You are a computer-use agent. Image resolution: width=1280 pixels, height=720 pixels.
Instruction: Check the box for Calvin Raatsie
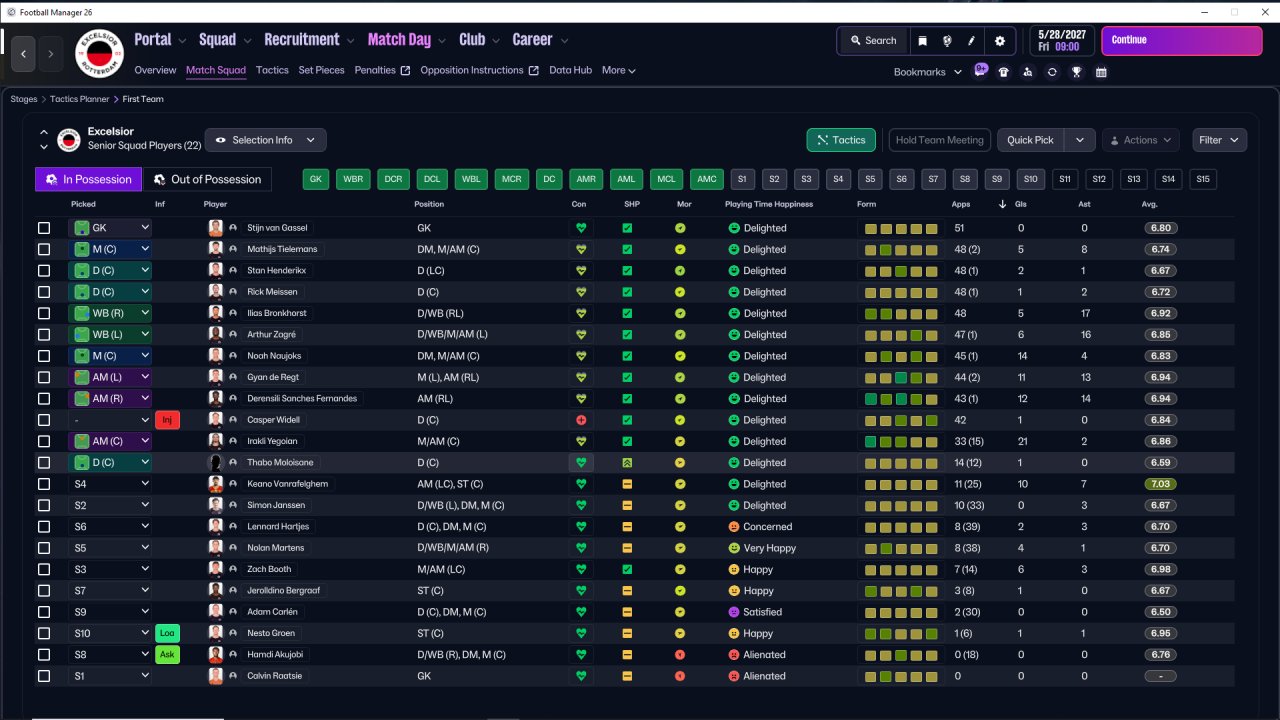point(44,676)
